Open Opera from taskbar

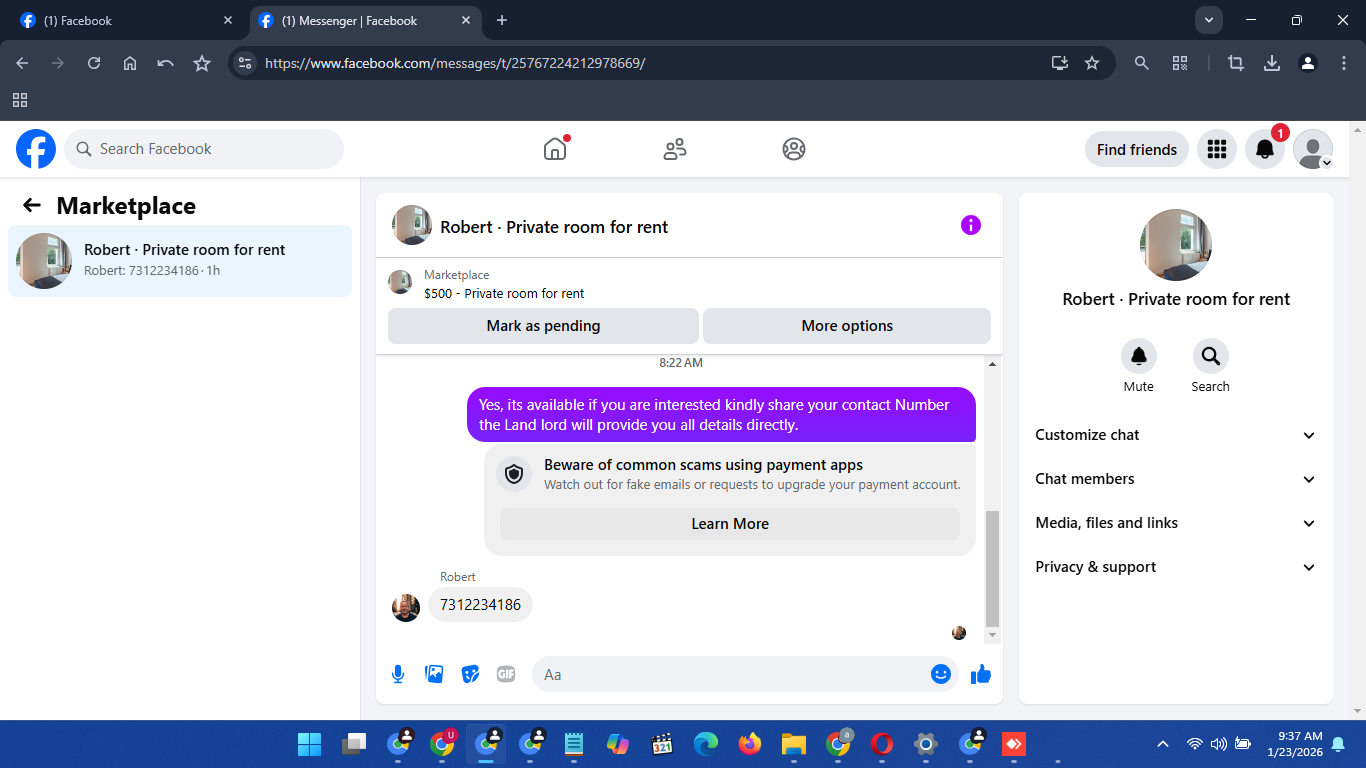click(x=881, y=744)
